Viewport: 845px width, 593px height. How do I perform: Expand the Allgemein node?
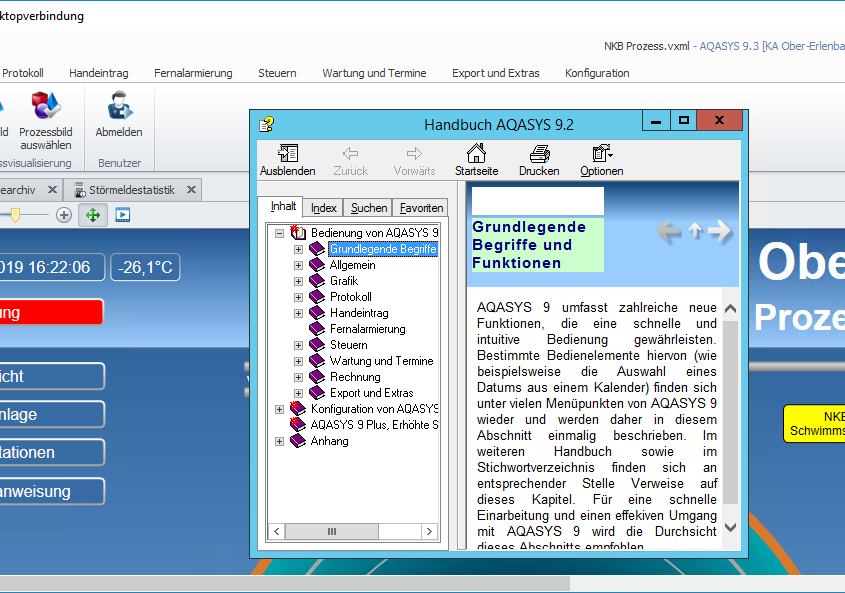click(298, 265)
